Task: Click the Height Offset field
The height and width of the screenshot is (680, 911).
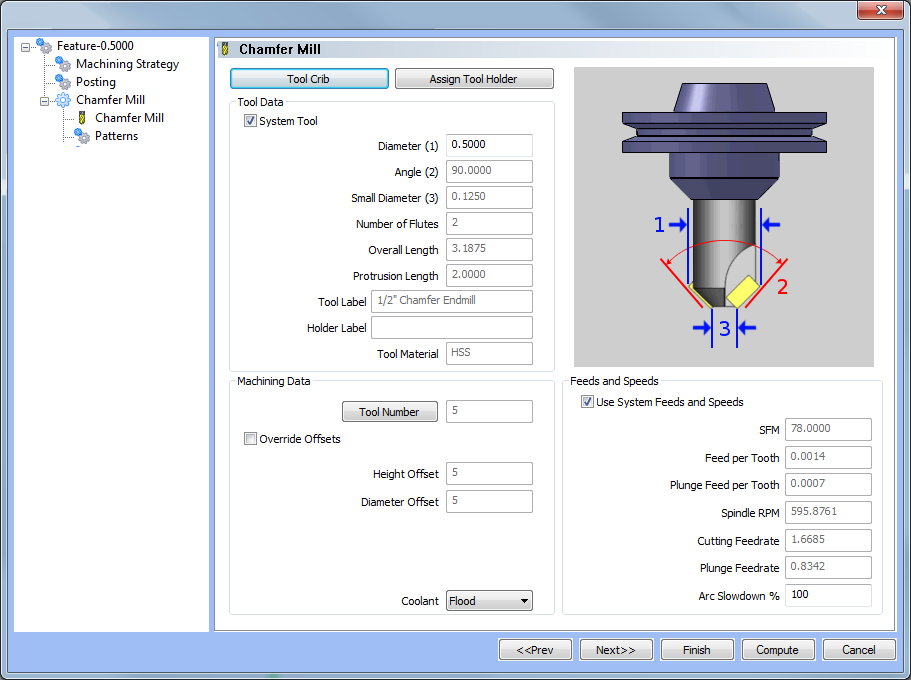Action: tap(489, 473)
